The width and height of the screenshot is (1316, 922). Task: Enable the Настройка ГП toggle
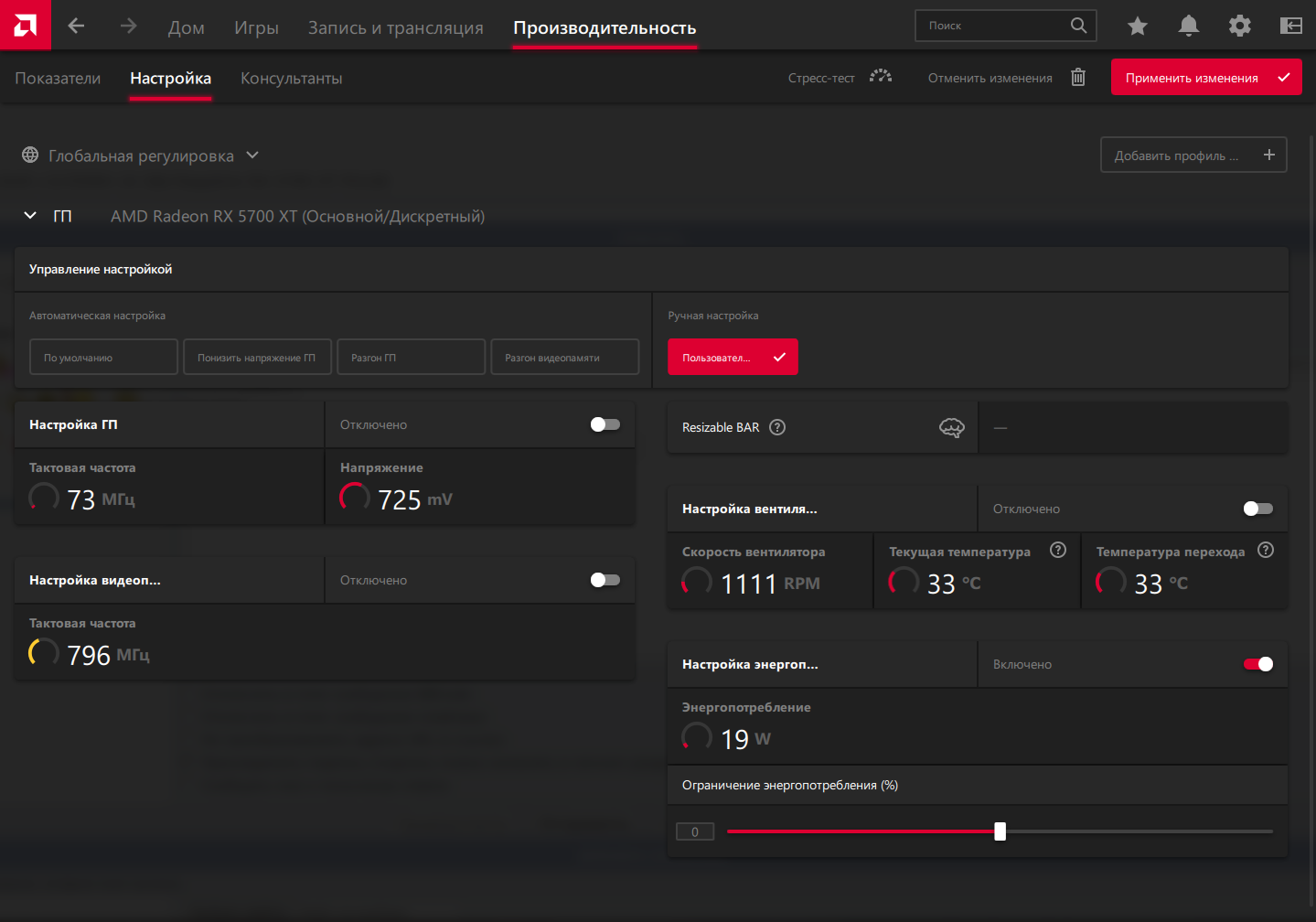point(605,424)
